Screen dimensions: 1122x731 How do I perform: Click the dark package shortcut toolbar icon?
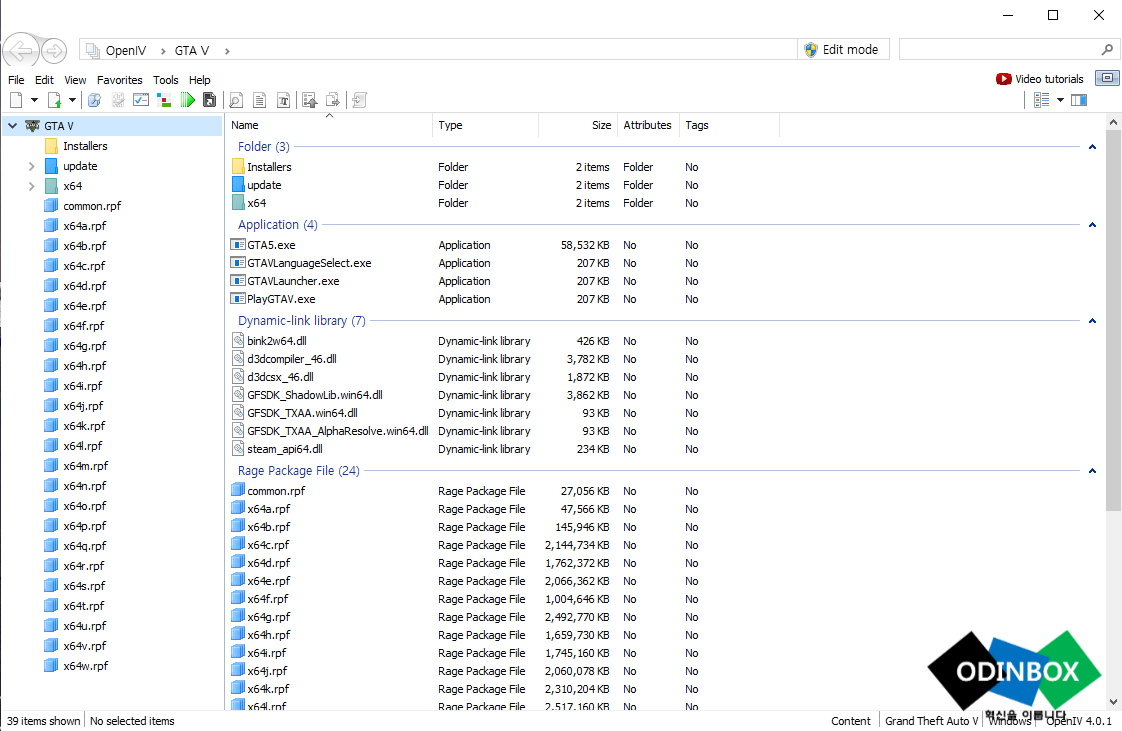[210, 100]
